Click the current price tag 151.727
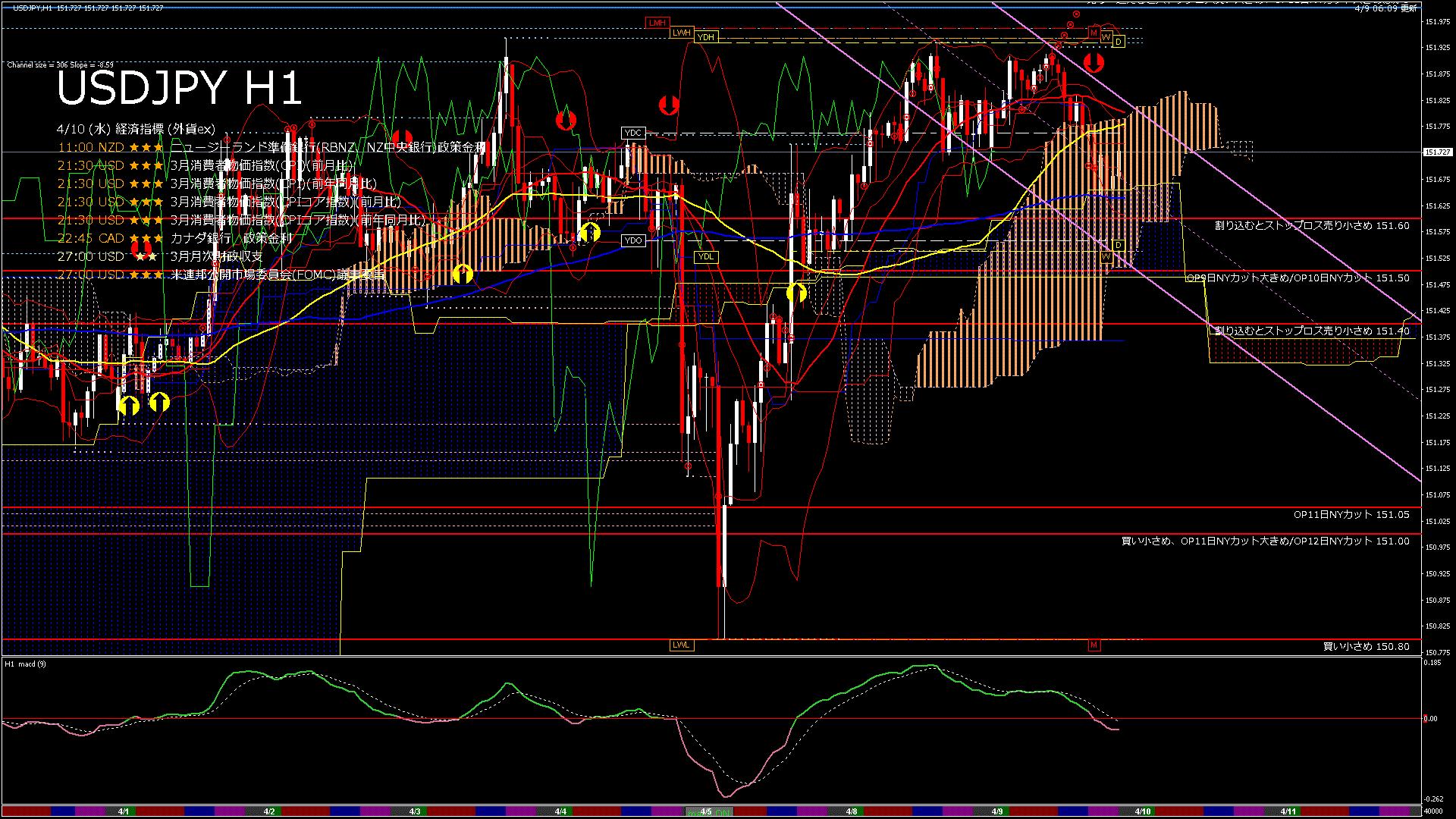 (x=1438, y=152)
